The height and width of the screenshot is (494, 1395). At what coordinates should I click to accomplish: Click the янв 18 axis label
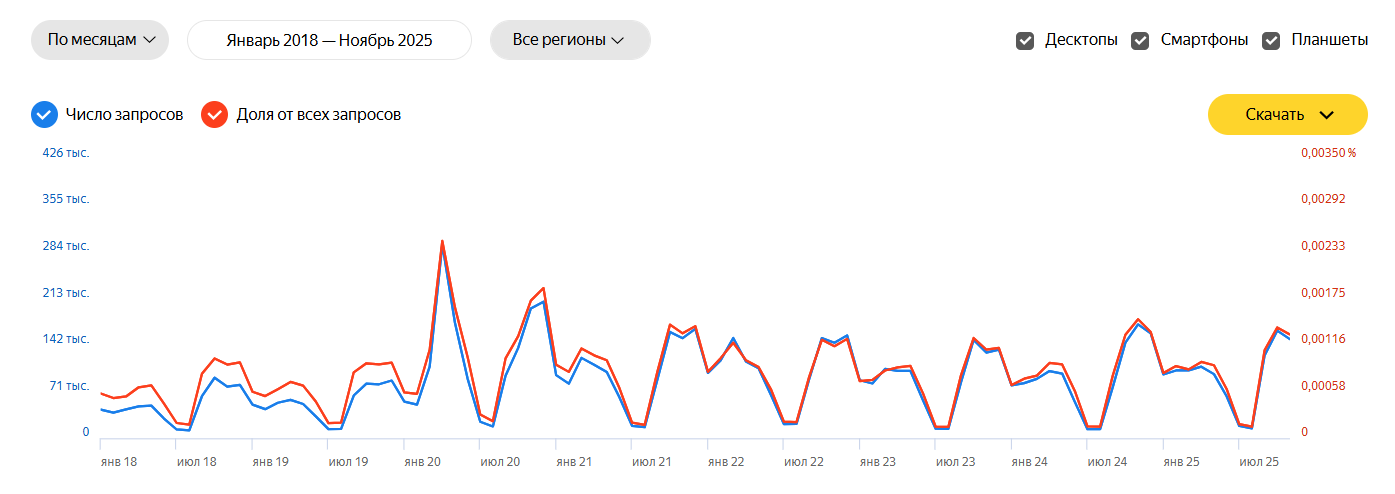click(118, 462)
